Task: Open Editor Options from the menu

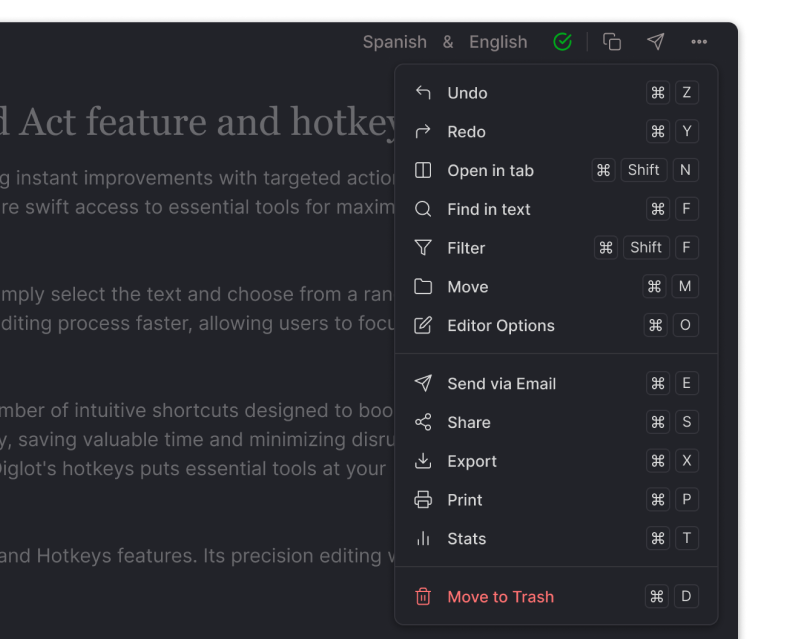Action: 556,325
